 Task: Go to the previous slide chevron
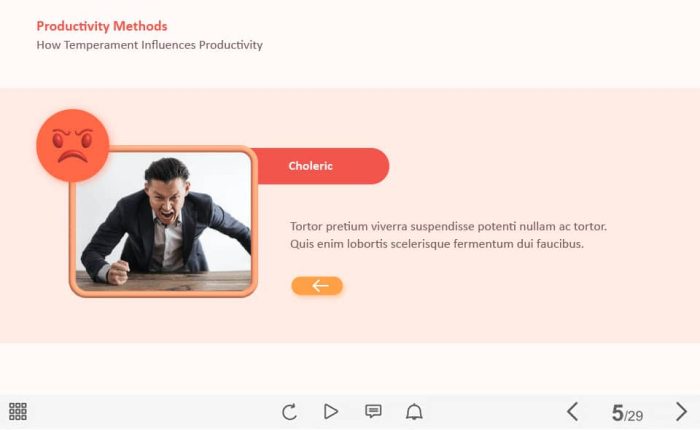573,411
